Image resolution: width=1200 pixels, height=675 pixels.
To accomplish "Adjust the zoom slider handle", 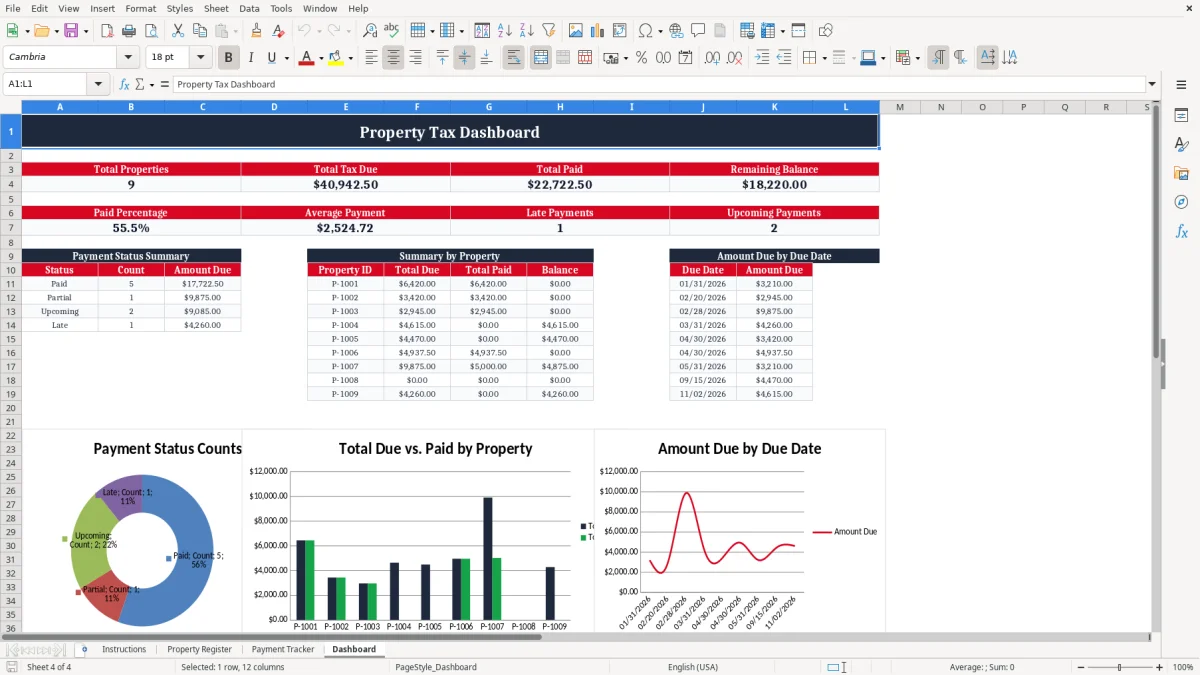I will click(1119, 667).
